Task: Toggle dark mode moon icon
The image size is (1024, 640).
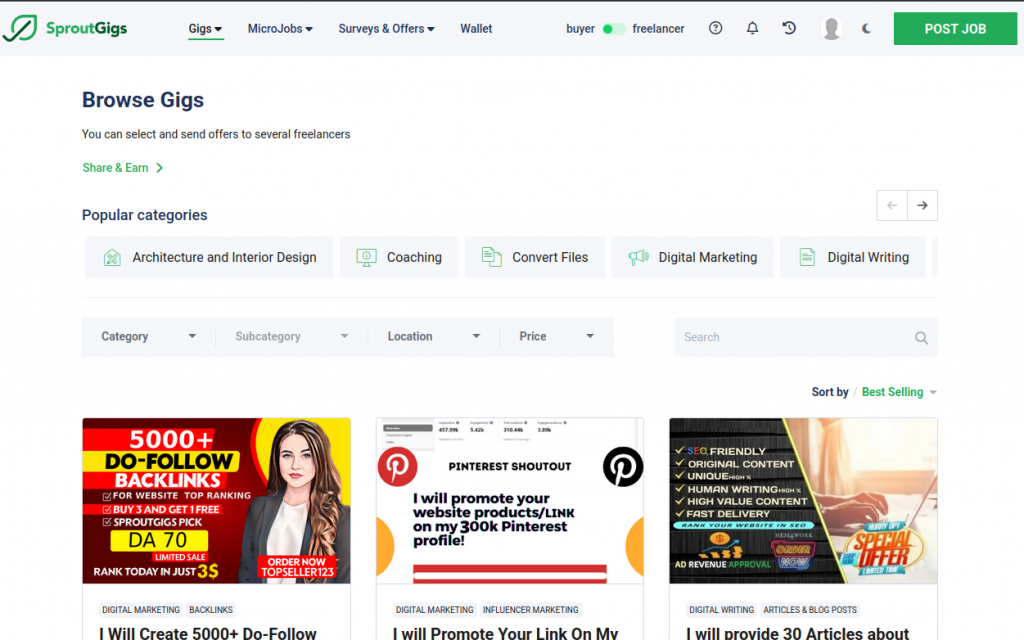Action: tap(866, 29)
